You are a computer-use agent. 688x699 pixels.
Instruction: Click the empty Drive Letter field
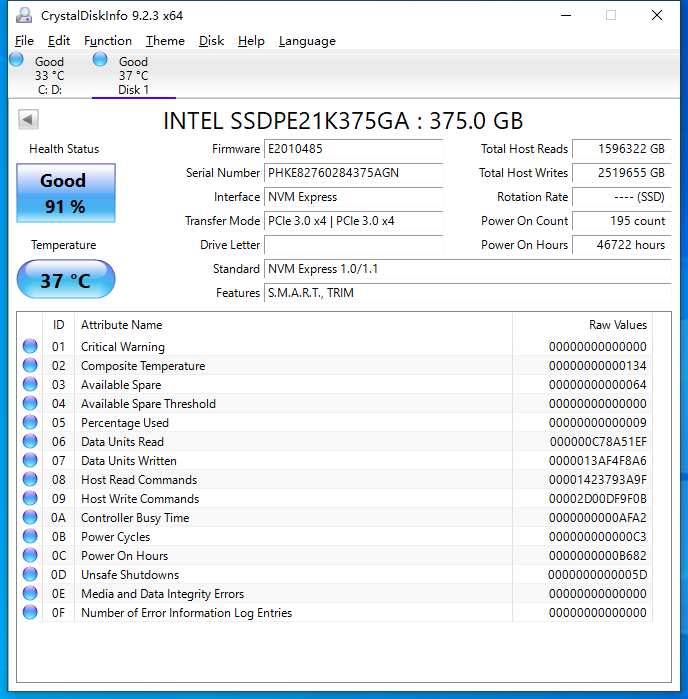pos(354,245)
